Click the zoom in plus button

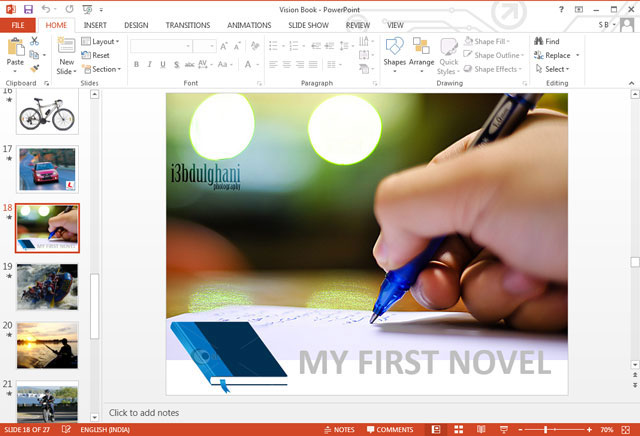point(589,429)
